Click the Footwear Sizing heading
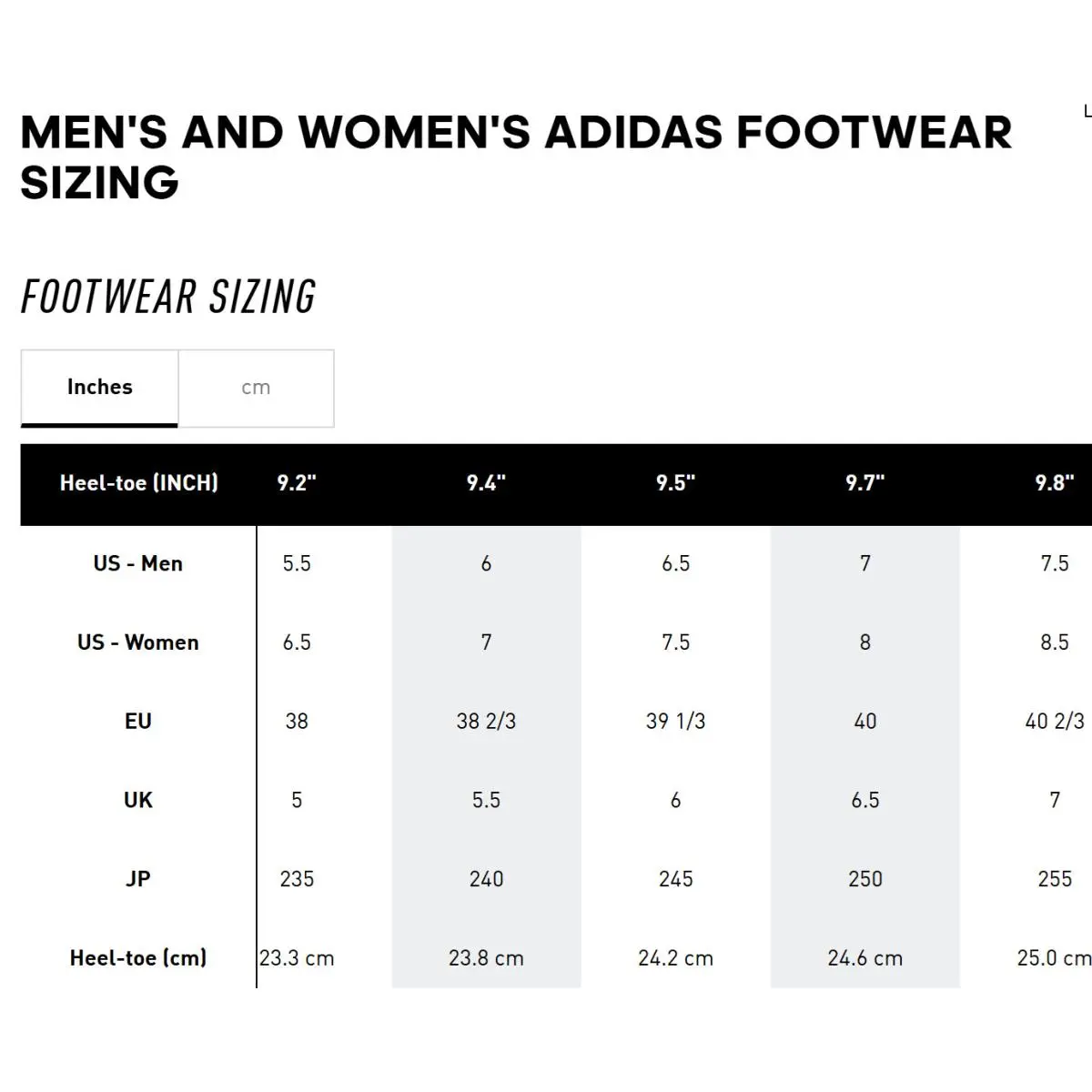1092x1092 pixels. click(168, 297)
